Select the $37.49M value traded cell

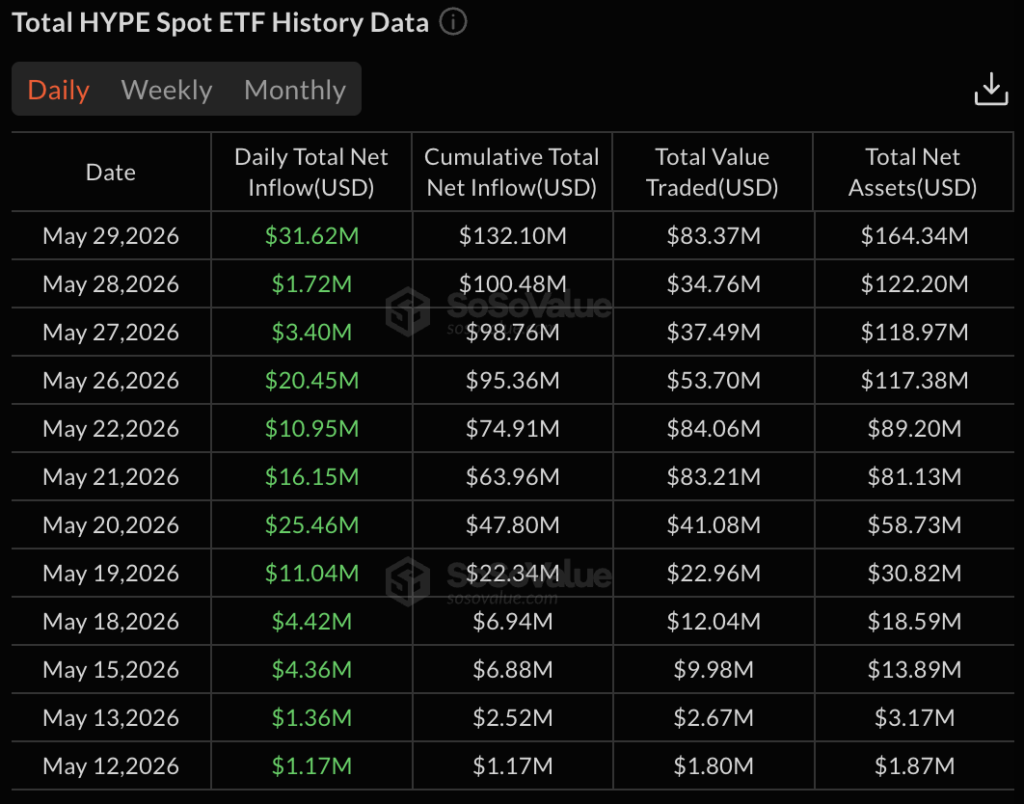[713, 332]
